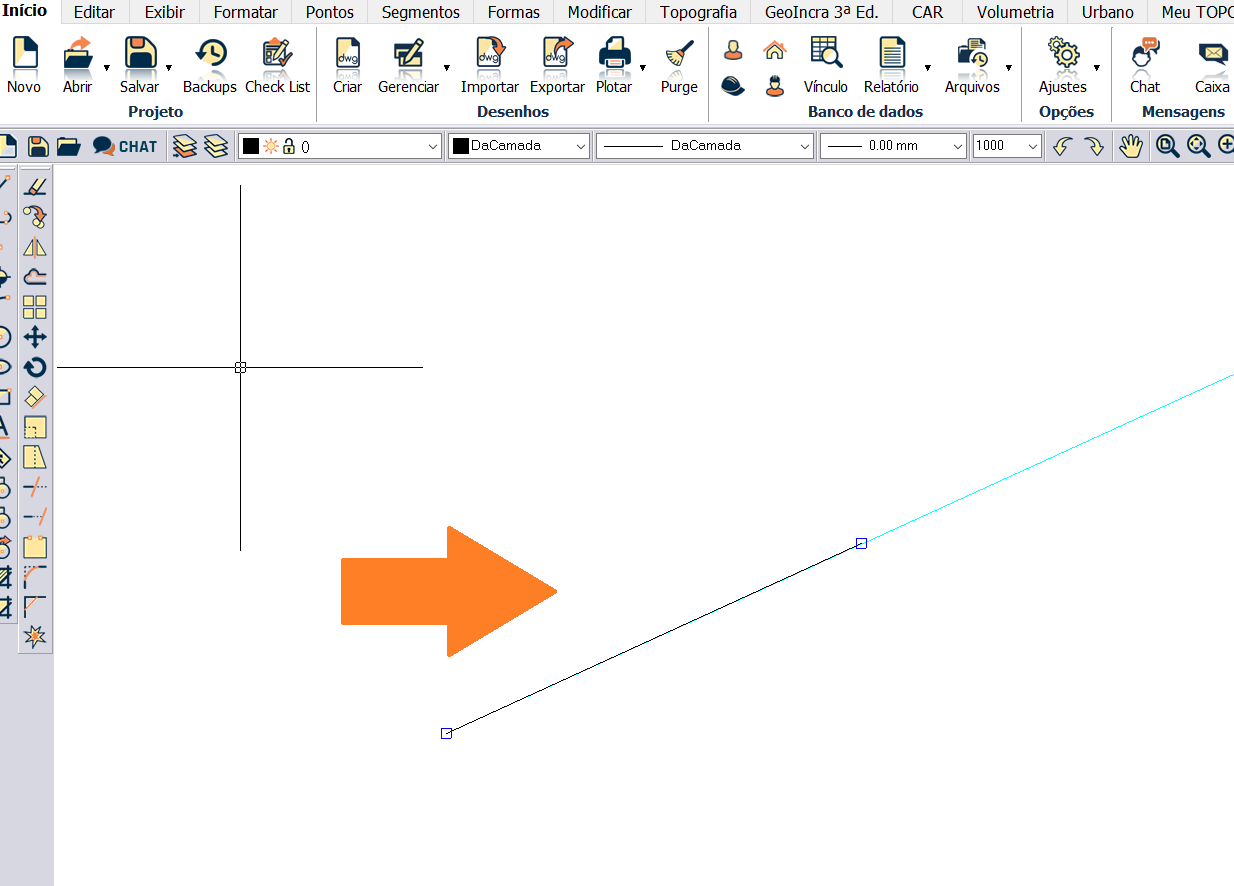Activate the Pan hand tool
Screen dimensions: 1234x886
coord(1130,146)
